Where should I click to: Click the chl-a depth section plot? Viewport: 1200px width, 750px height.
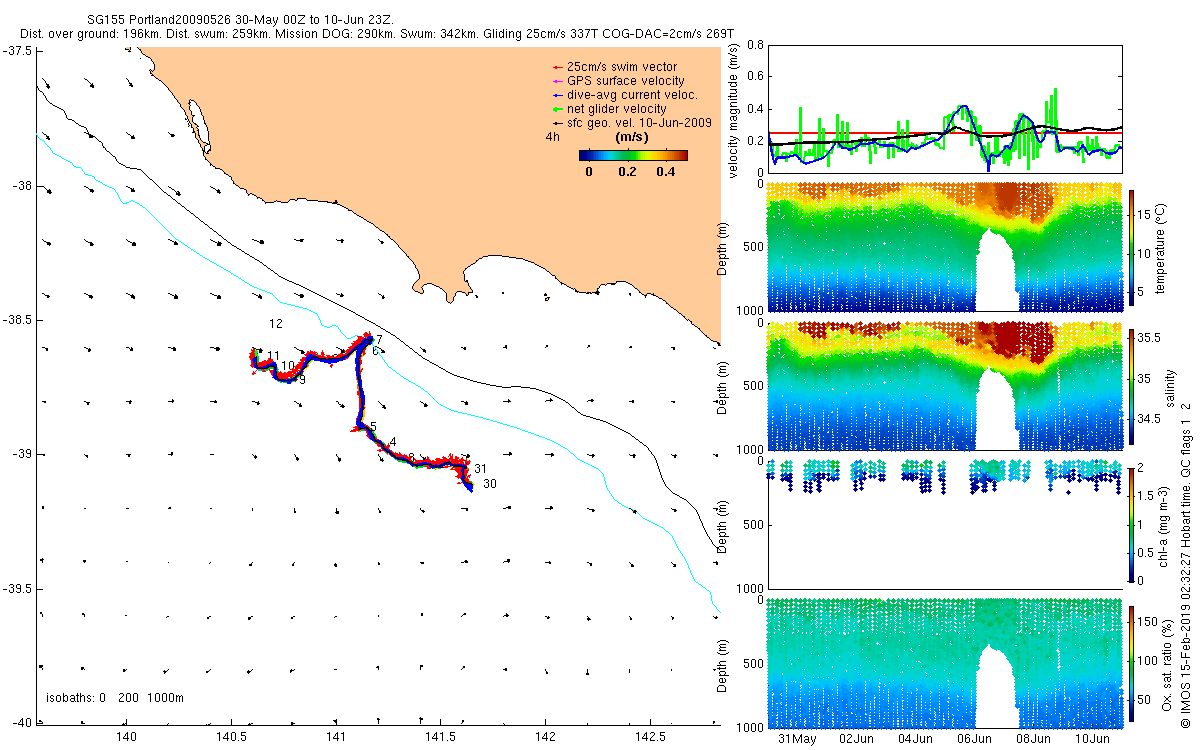point(945,523)
